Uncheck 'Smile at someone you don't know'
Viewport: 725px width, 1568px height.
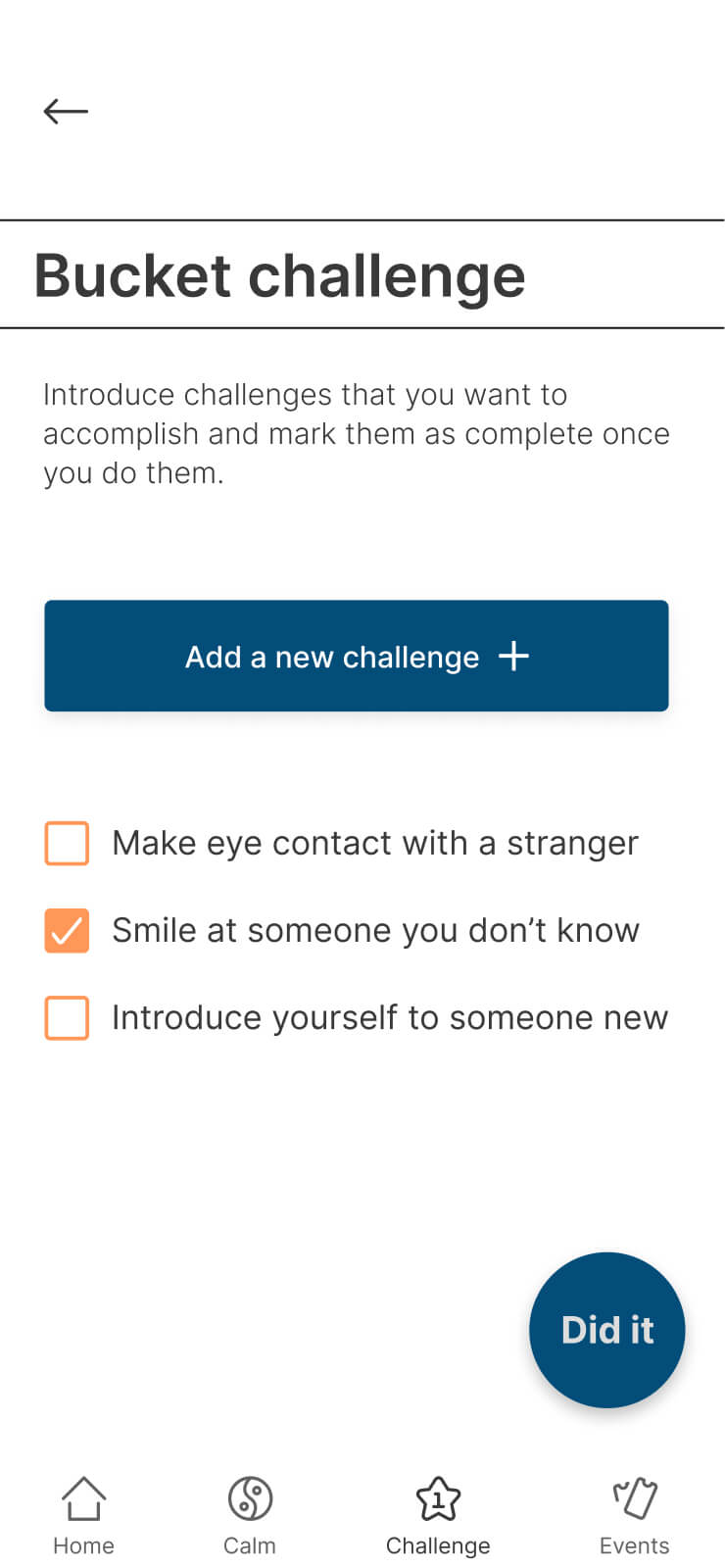pyautogui.click(x=67, y=930)
